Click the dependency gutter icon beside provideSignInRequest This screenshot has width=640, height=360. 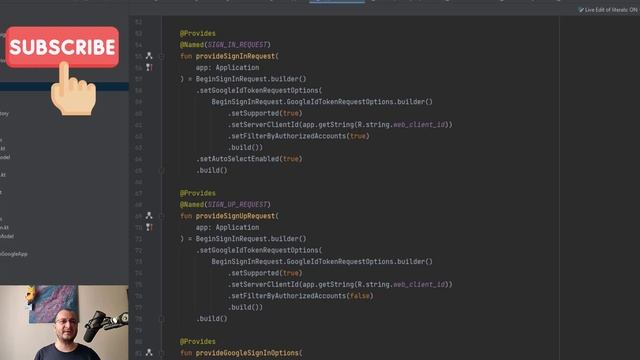149,56
